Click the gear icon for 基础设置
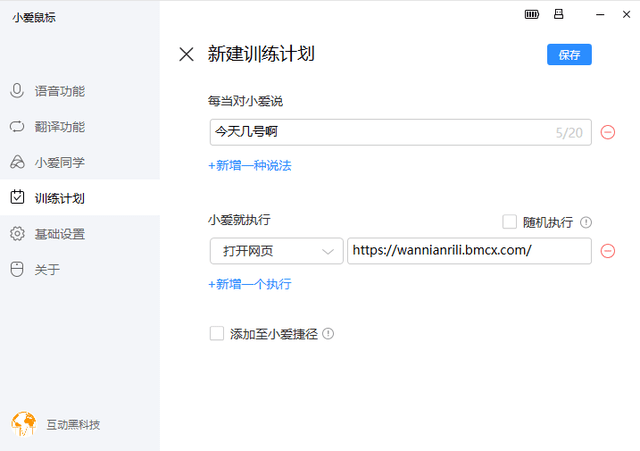The image size is (640, 451). tap(17, 233)
